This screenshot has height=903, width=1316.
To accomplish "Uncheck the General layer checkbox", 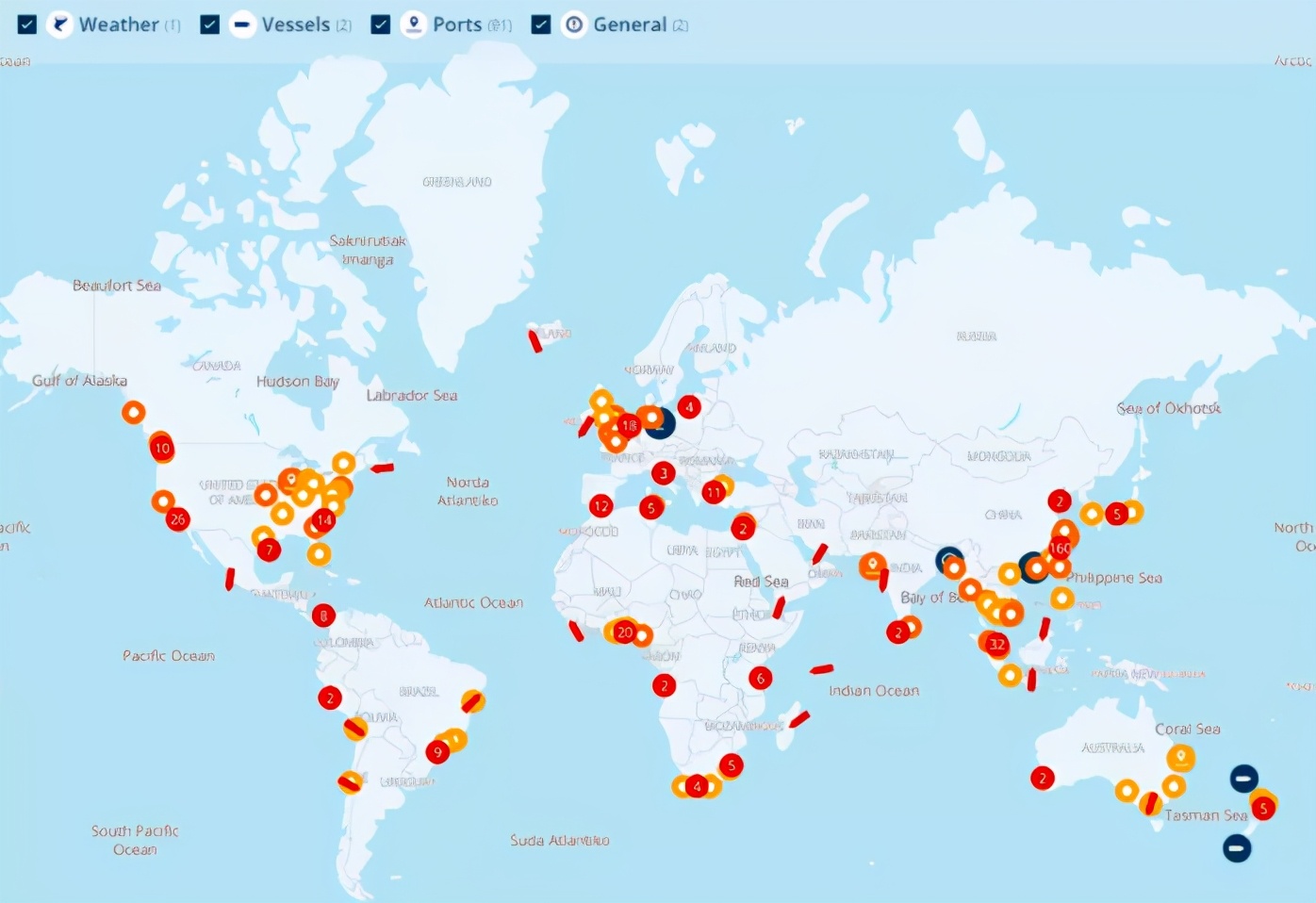I will (541, 25).
